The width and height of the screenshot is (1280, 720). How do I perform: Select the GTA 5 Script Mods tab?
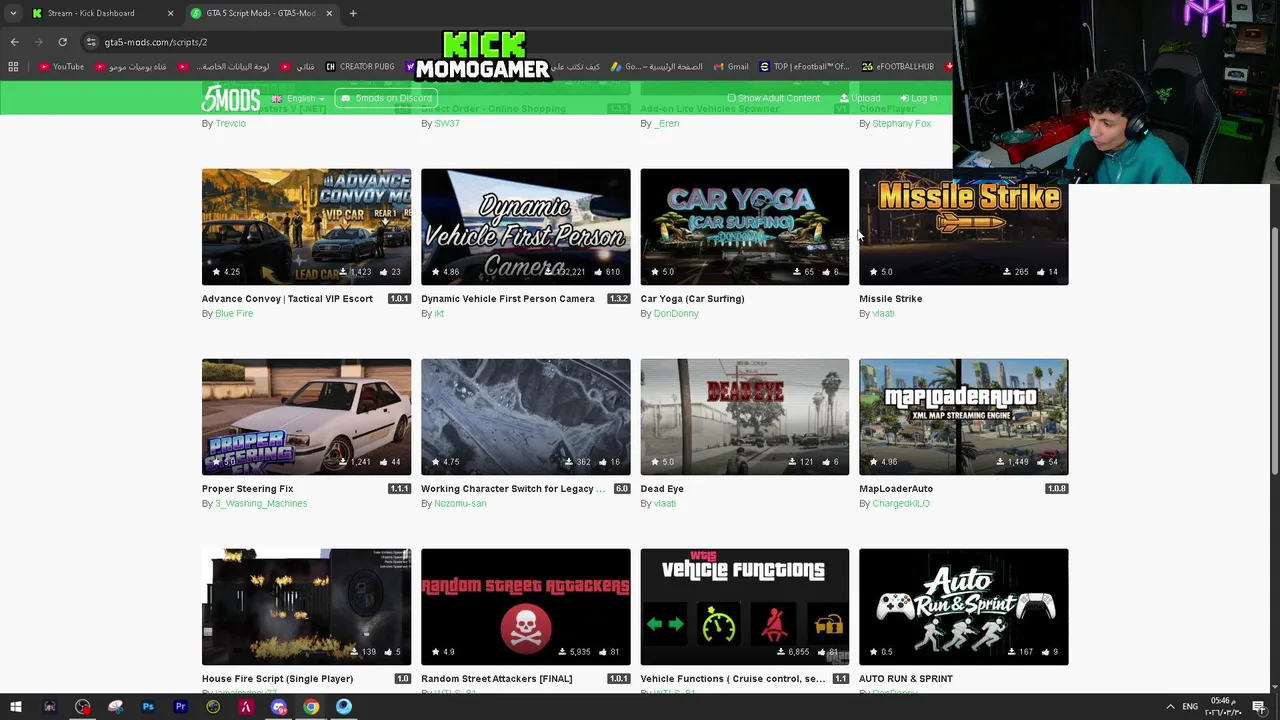tap(260, 13)
